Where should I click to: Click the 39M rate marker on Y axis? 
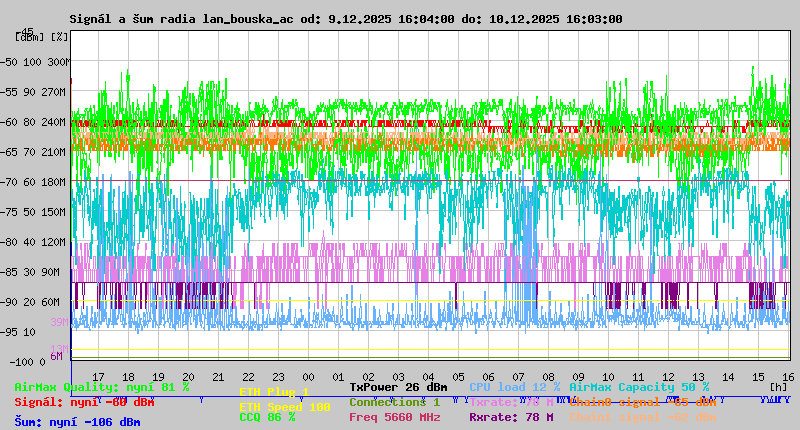(59, 322)
